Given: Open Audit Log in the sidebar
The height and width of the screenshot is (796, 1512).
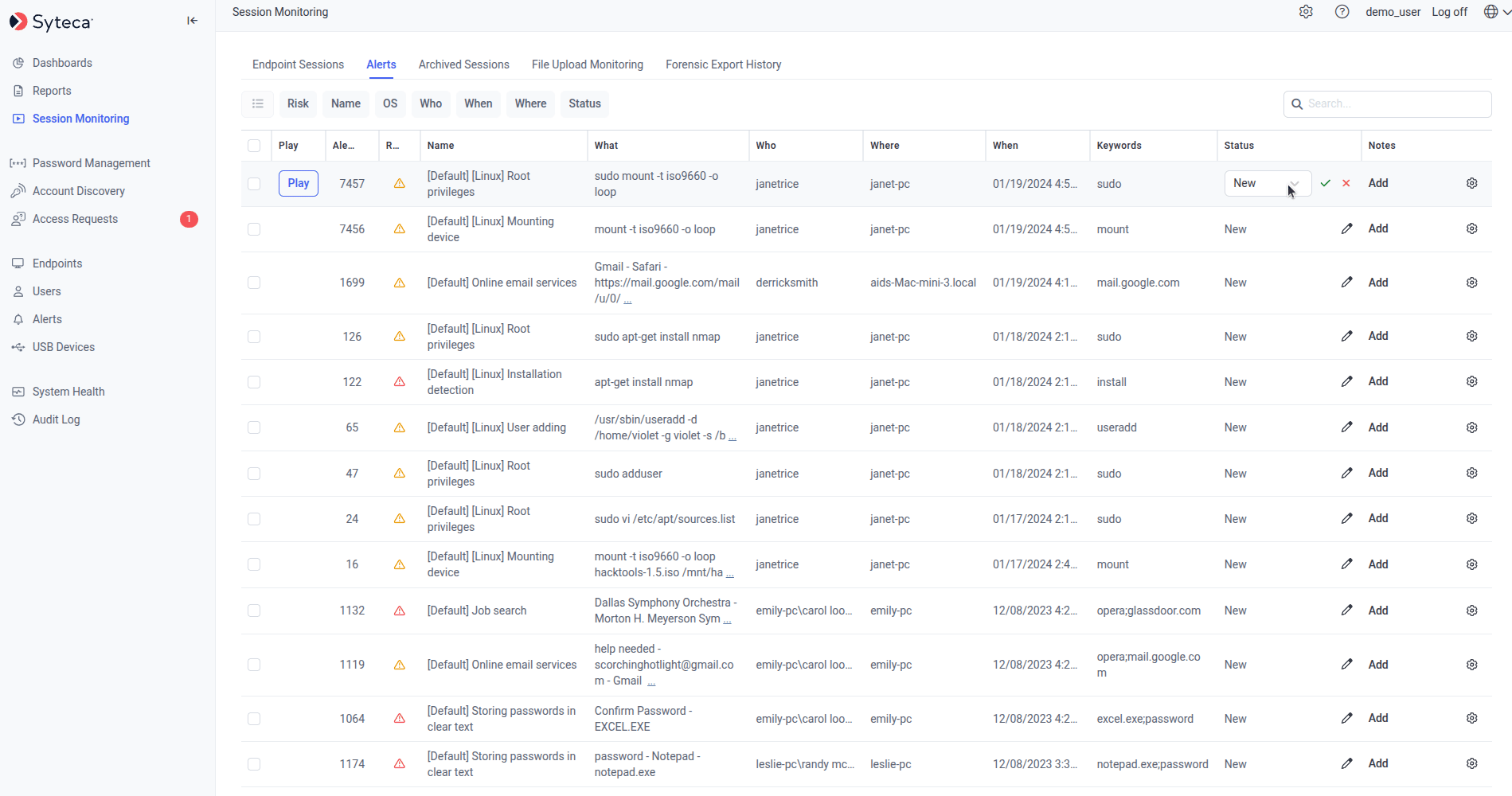Looking at the screenshot, I should pyautogui.click(x=57, y=419).
